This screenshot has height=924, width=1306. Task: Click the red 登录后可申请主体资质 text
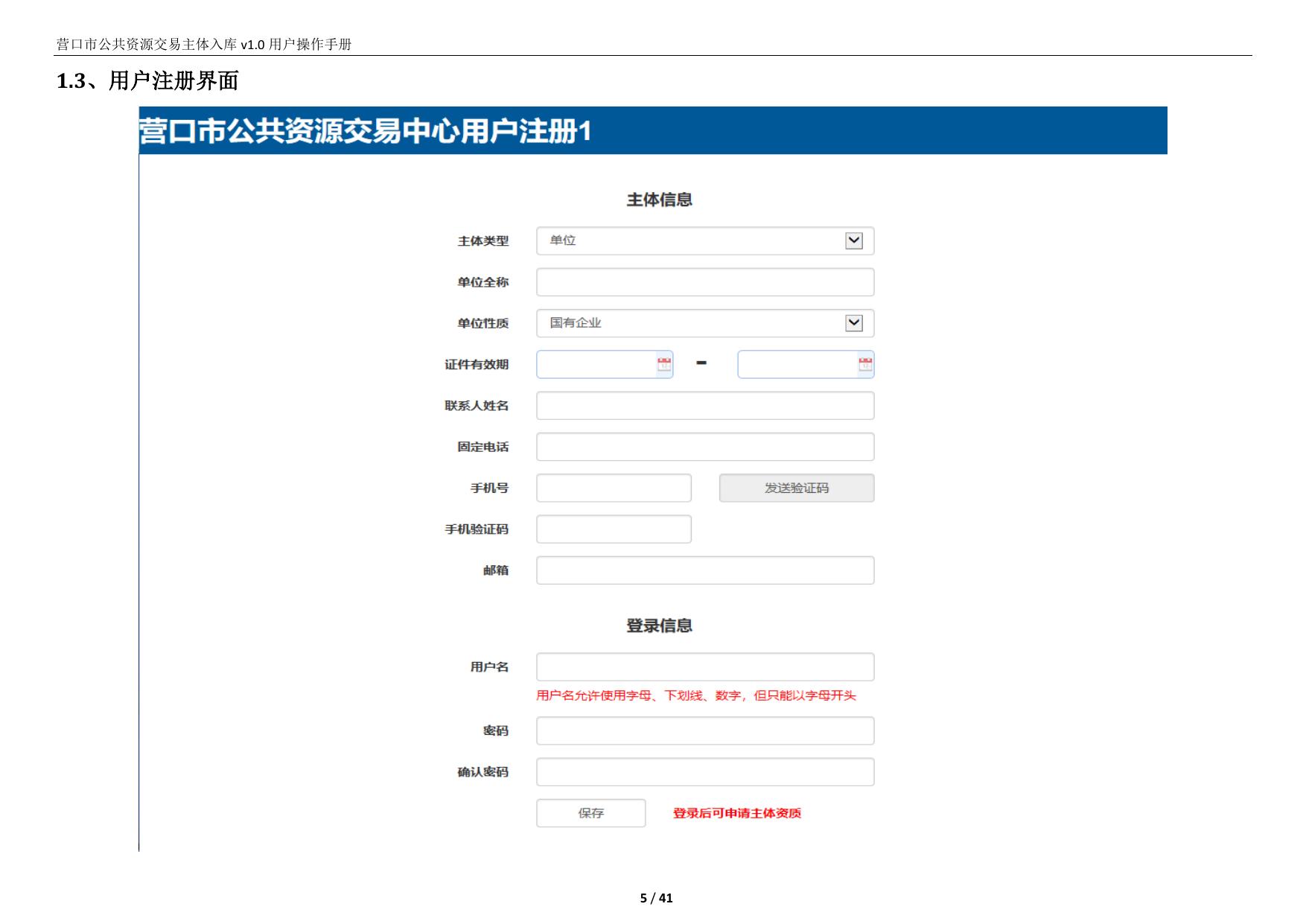click(x=736, y=813)
